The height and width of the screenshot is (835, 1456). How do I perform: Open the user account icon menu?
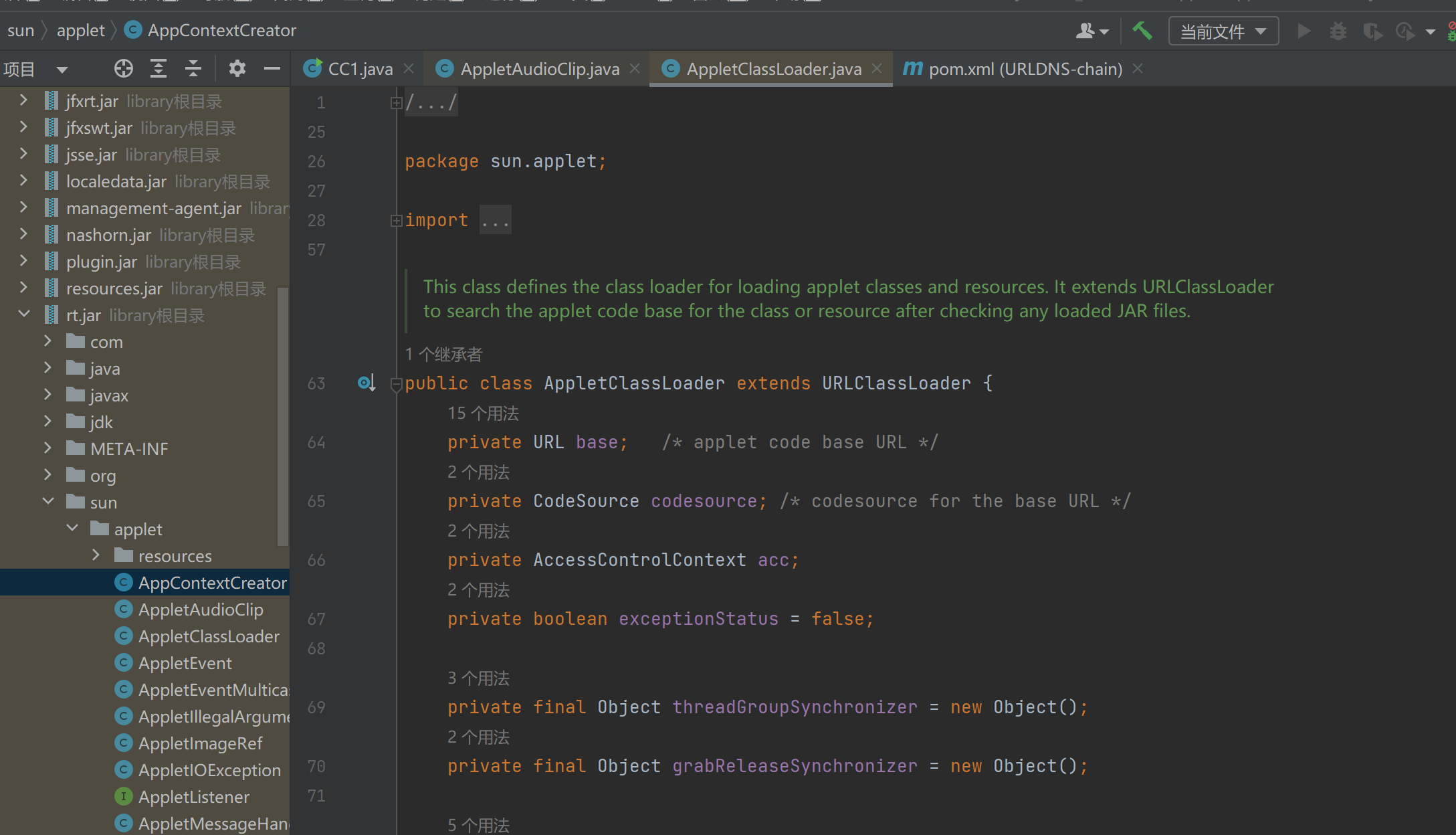(1092, 31)
